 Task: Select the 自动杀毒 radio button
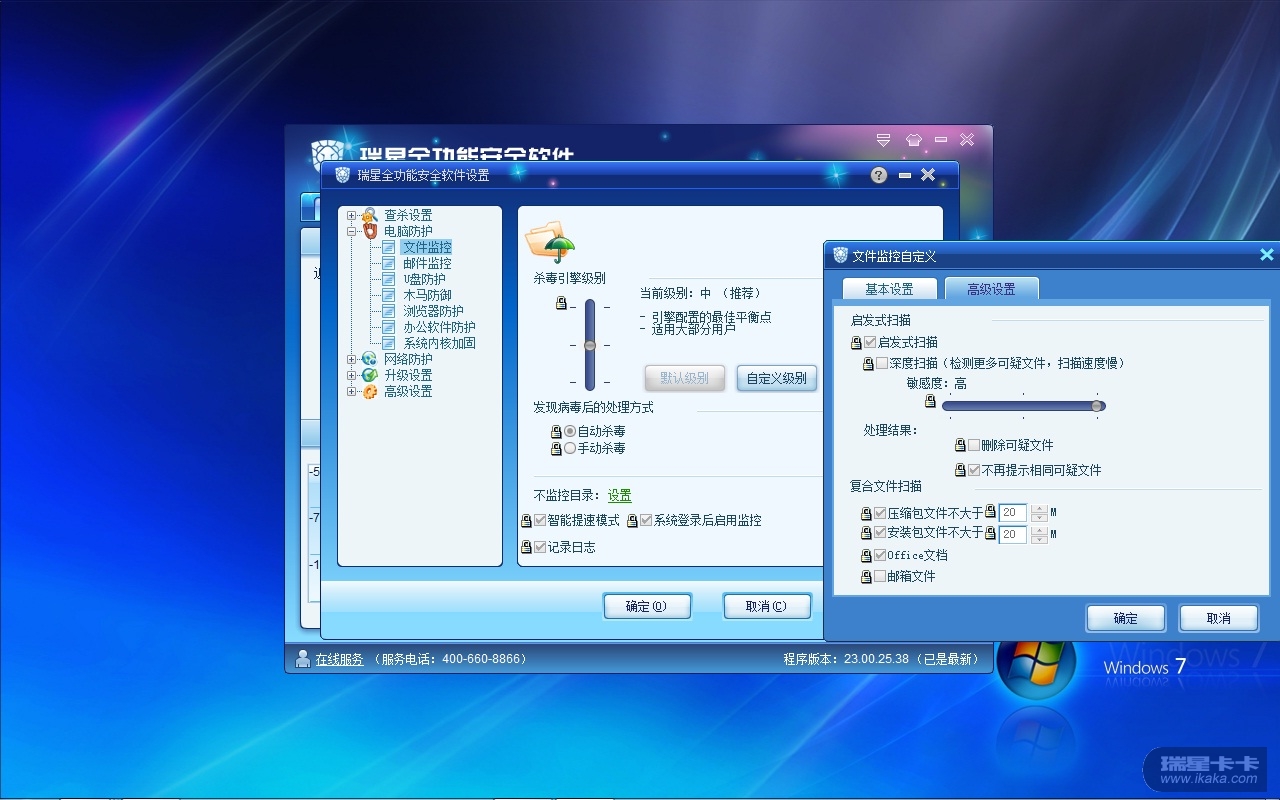[x=570, y=431]
